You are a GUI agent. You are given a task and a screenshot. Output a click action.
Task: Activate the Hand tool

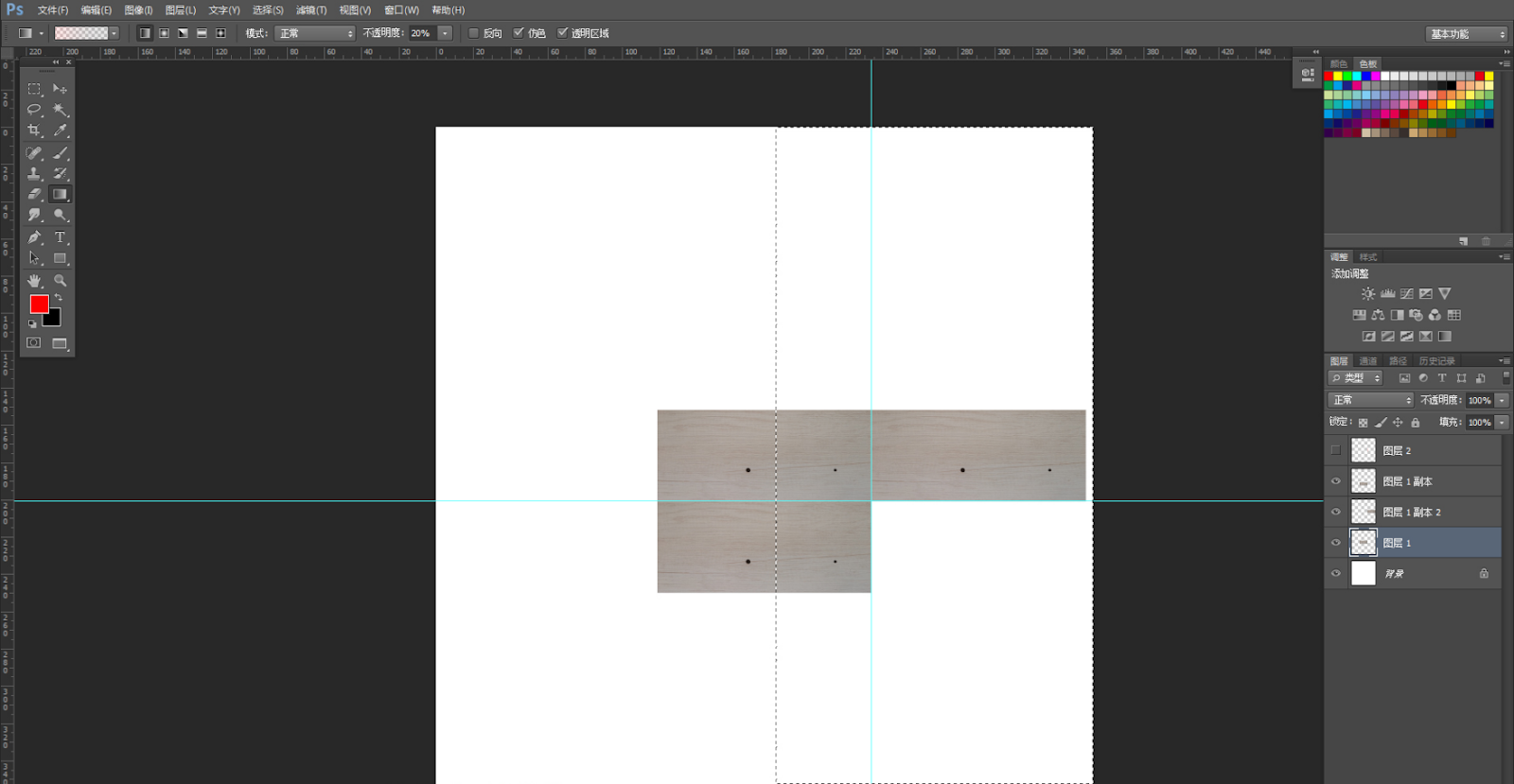tap(34, 281)
